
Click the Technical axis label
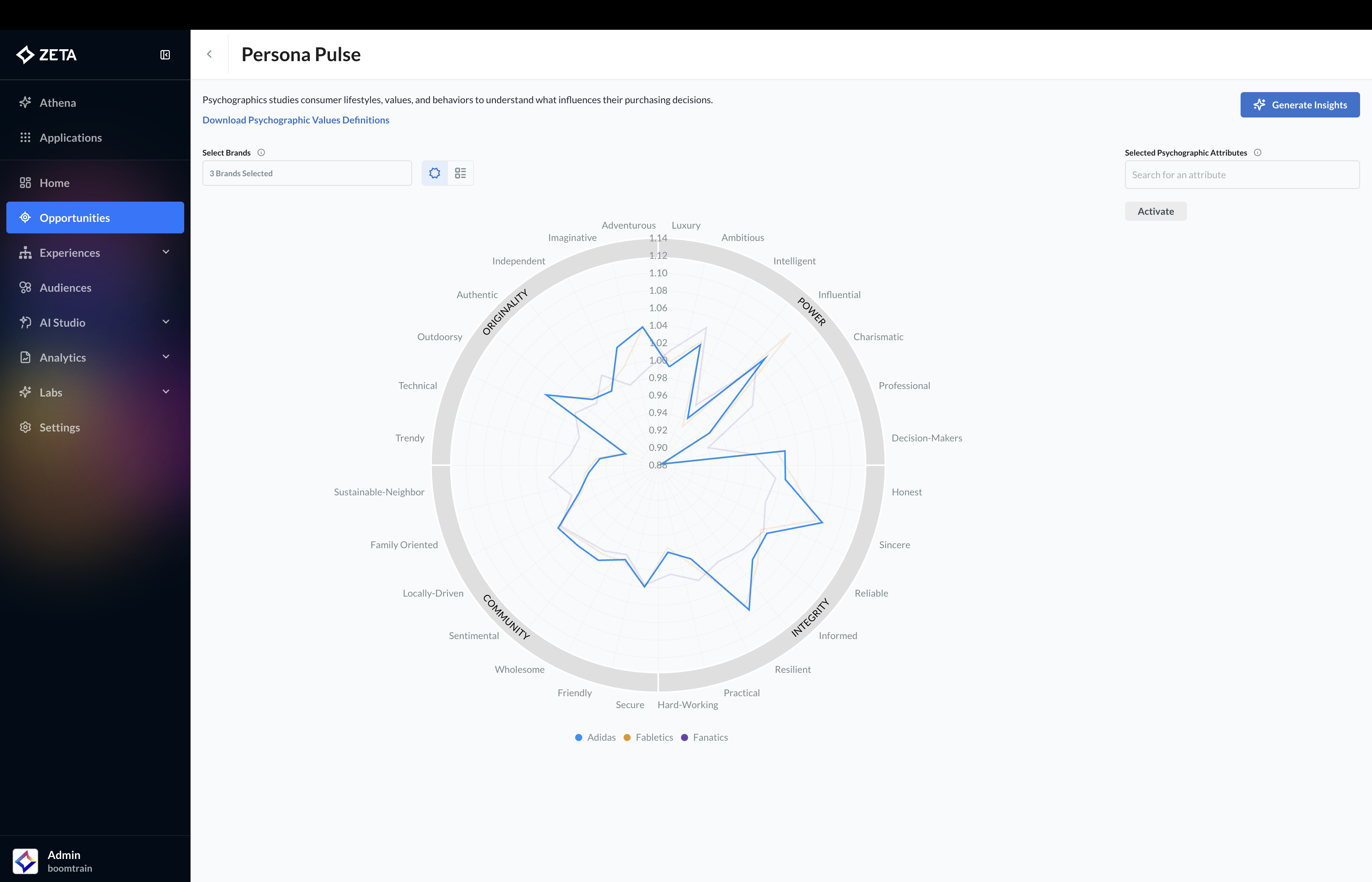(x=418, y=386)
